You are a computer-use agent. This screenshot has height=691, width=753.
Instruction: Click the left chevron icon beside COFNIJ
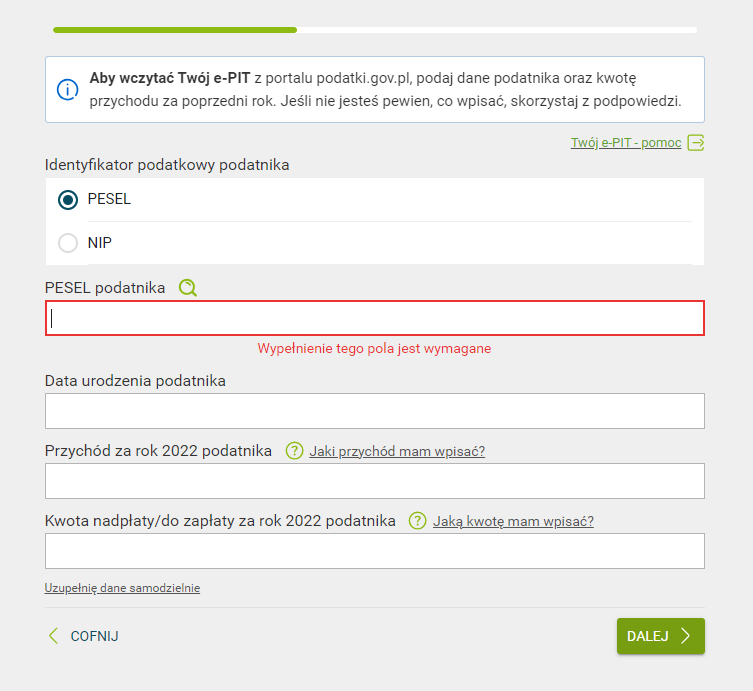tap(54, 636)
